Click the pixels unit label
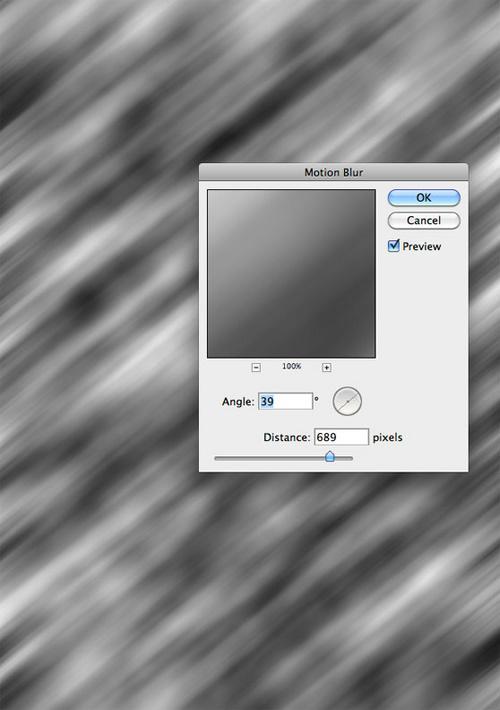500x710 pixels. coord(388,438)
